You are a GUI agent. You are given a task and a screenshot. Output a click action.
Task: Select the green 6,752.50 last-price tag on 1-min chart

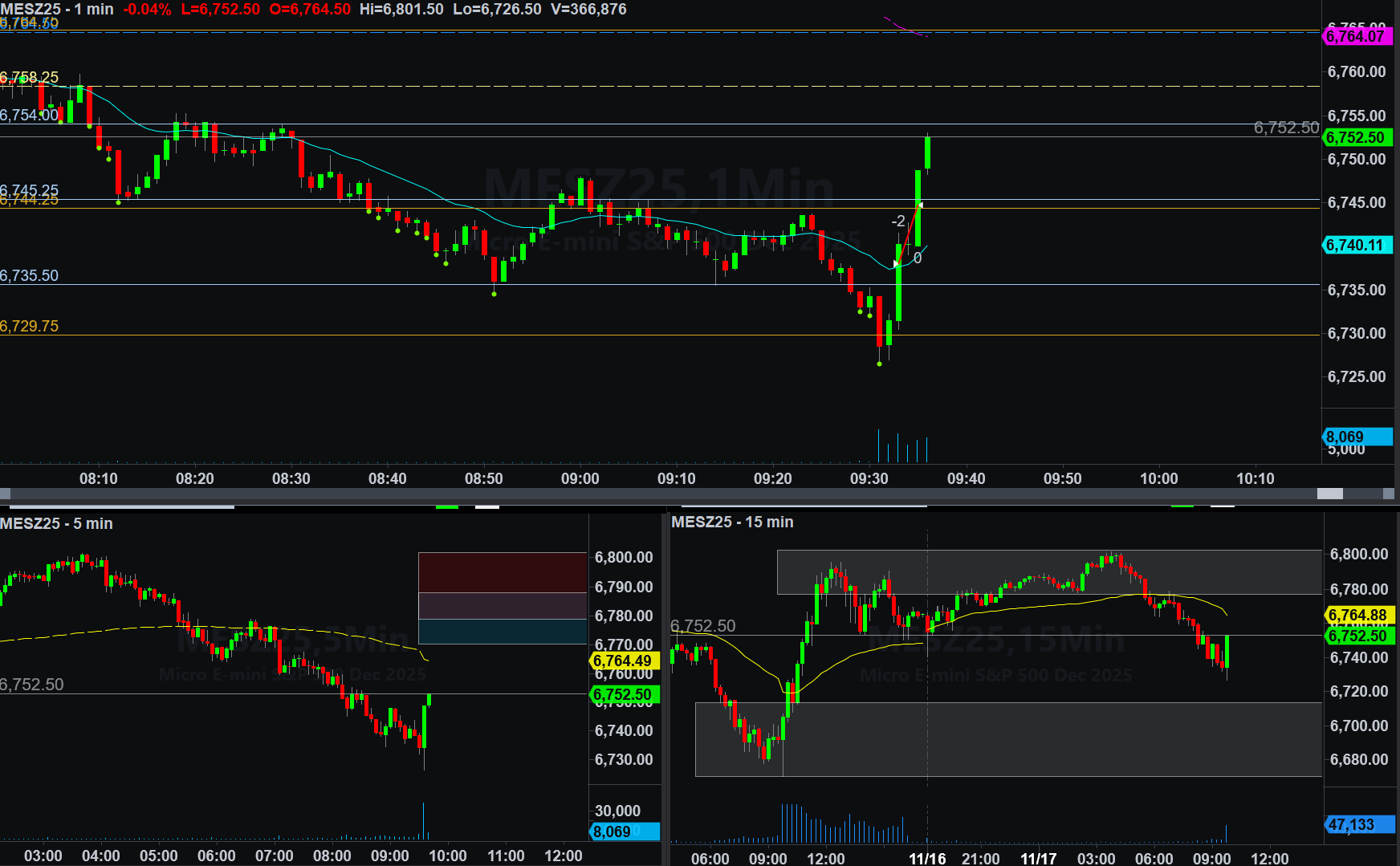[x=1357, y=137]
